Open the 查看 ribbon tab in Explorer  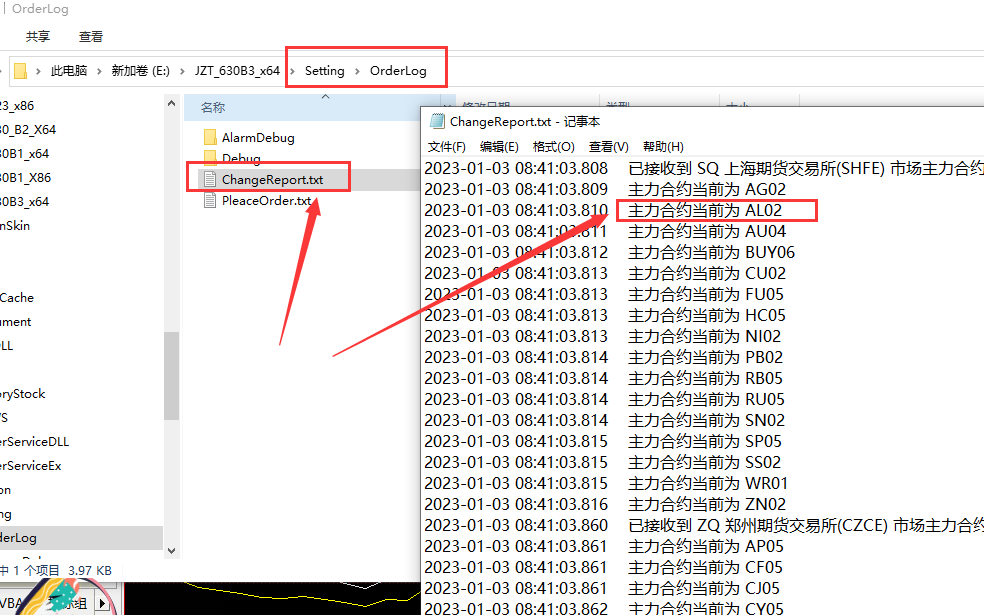pyautogui.click(x=91, y=36)
